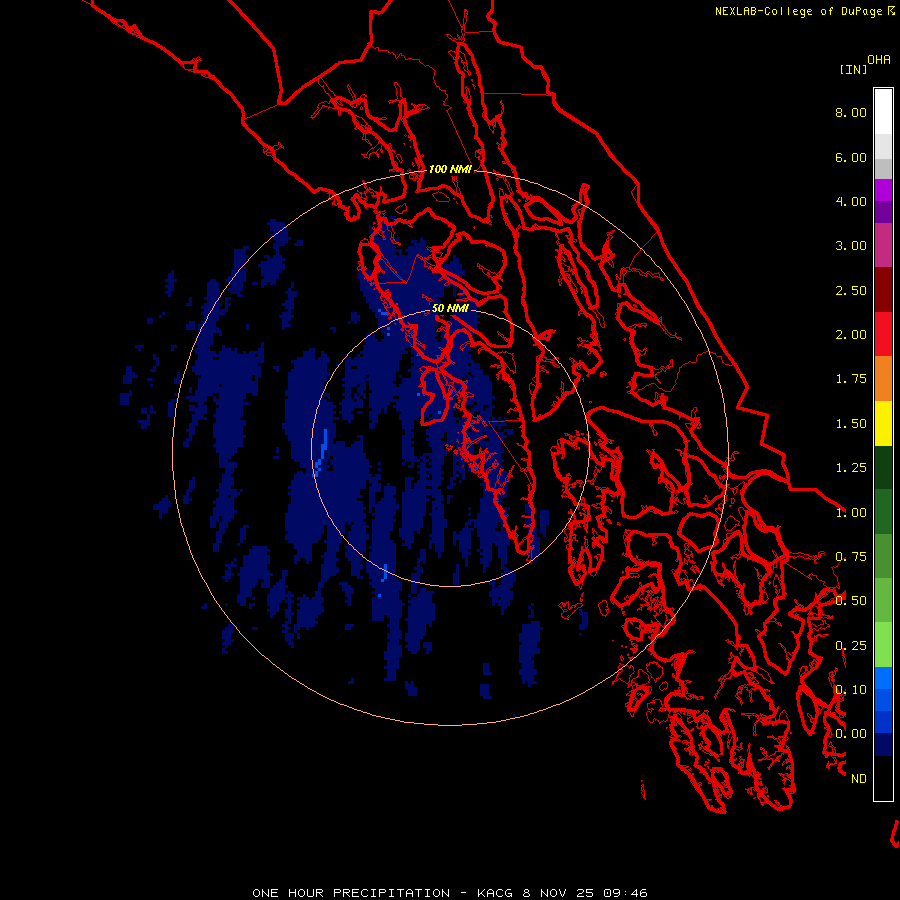Click the 2.00 legend value
This screenshot has height=900, width=900.
(x=851, y=335)
